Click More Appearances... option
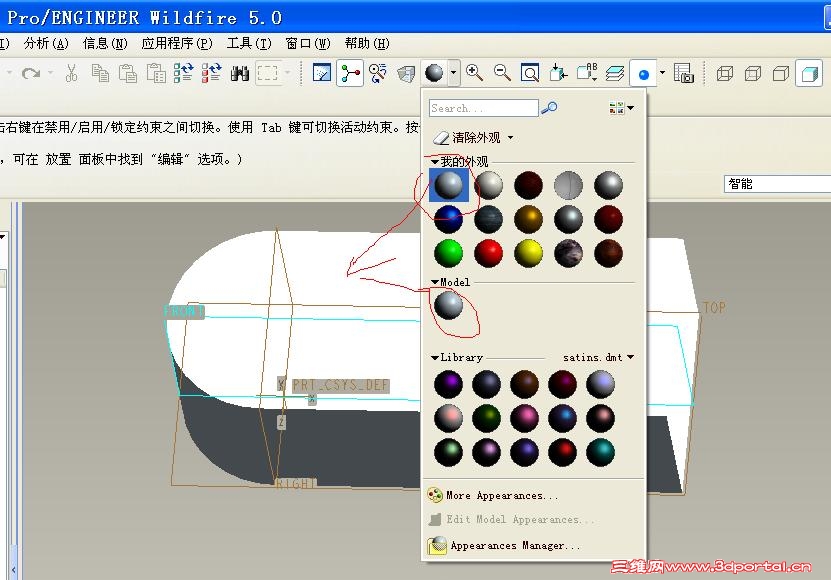The height and width of the screenshot is (580, 831). [492, 496]
